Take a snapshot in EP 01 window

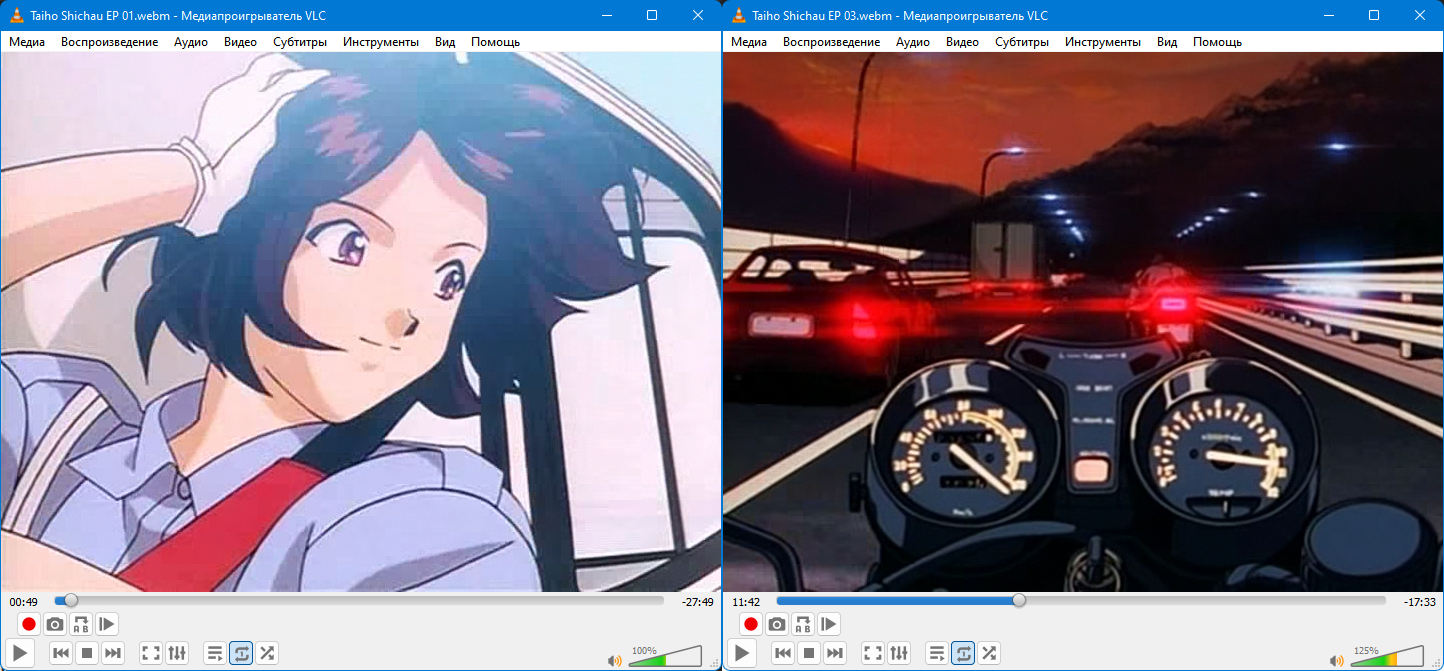[x=55, y=624]
